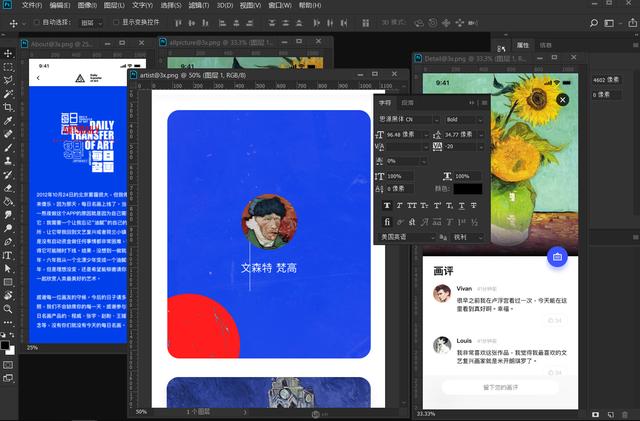Viewport: 640px width, 421px height.
Task: Open the 滤镜(T) menu
Action: [198, 5]
